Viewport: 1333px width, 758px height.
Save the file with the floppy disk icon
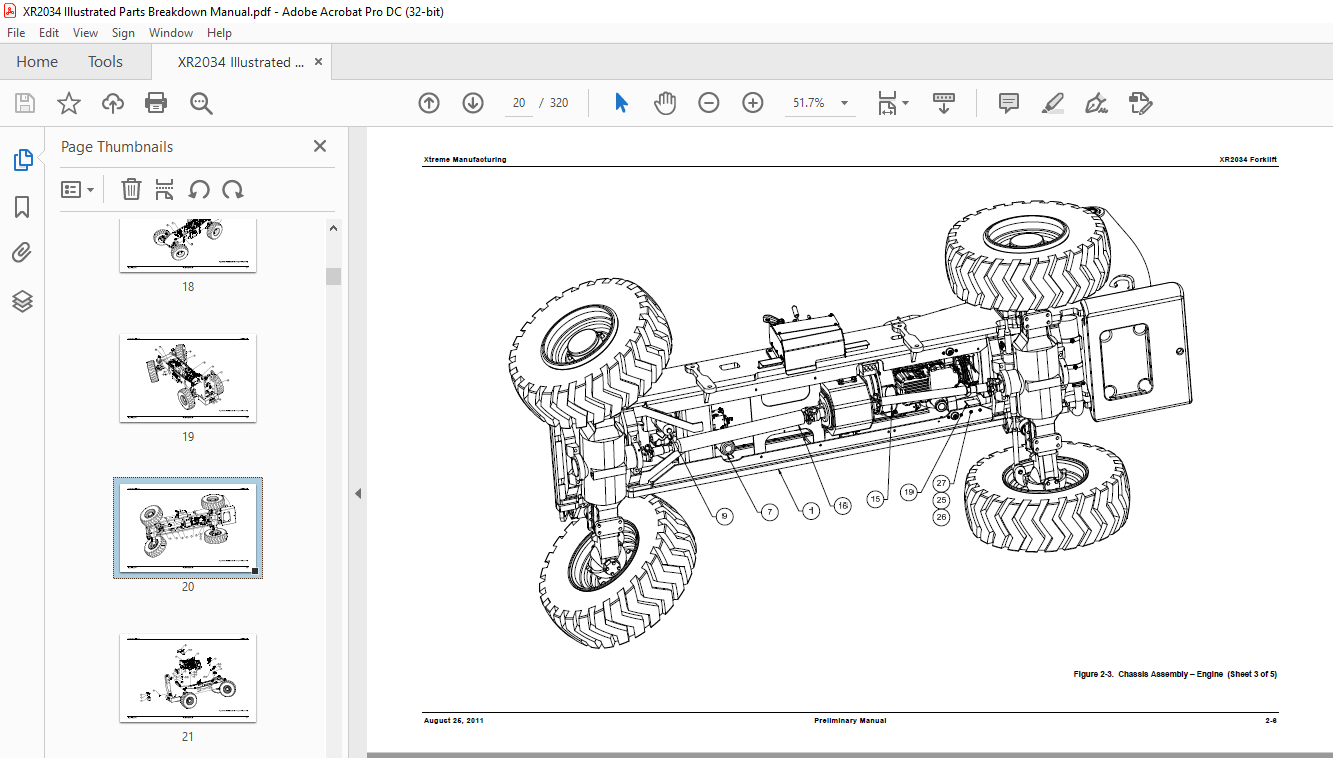coord(24,103)
